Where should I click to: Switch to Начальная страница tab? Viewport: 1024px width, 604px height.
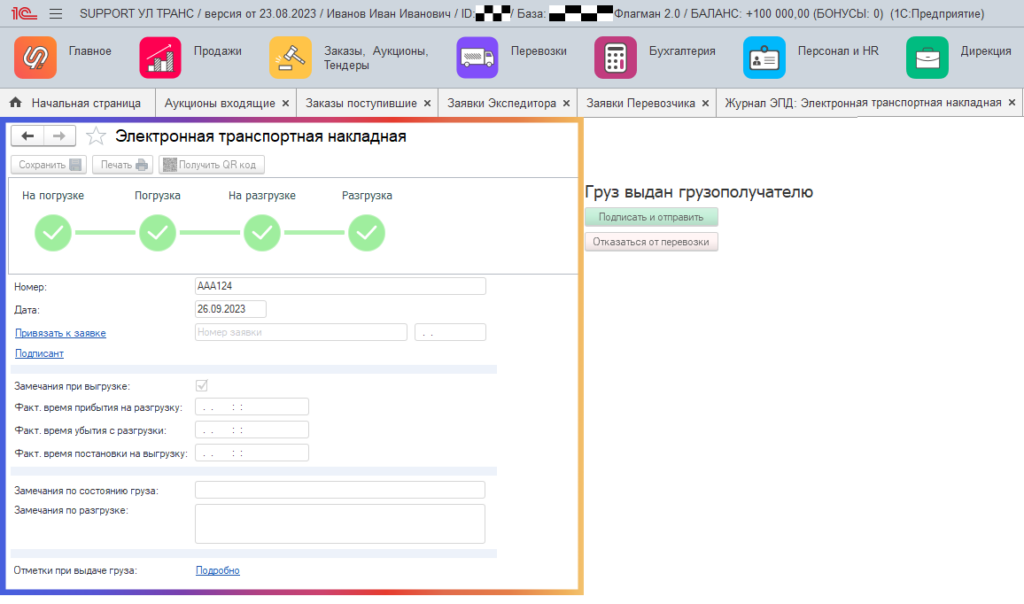click(78, 103)
